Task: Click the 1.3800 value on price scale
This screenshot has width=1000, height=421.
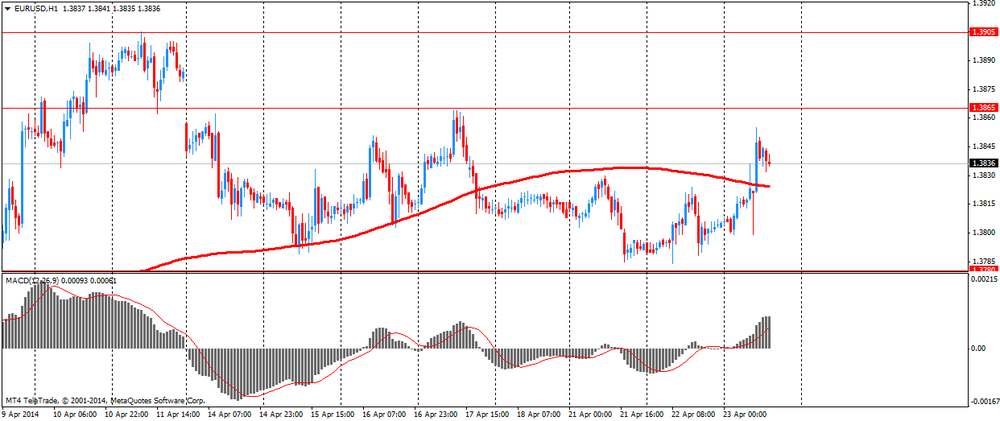Action: point(983,233)
